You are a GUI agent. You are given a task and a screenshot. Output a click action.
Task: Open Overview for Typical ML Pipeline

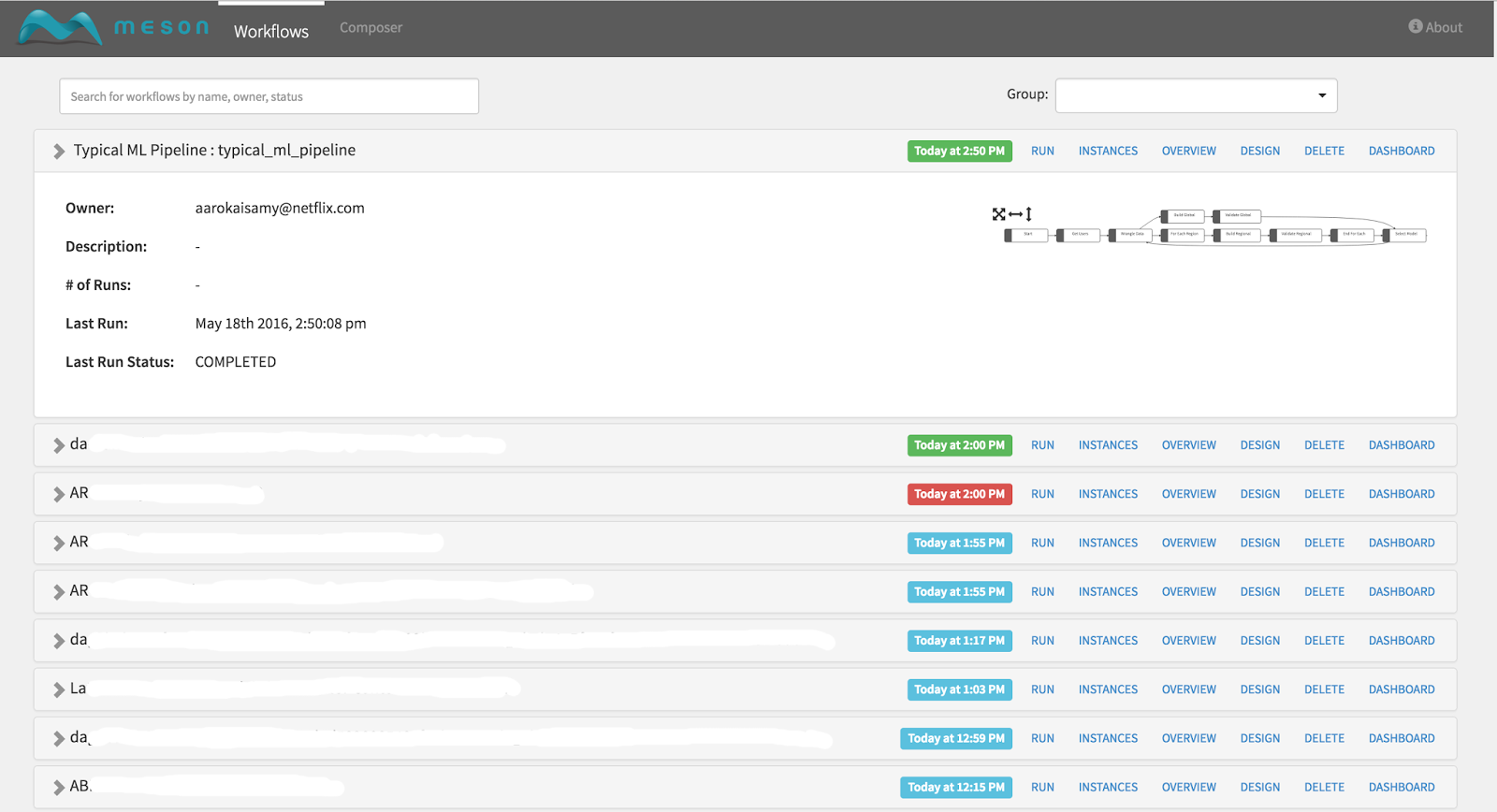(1189, 151)
